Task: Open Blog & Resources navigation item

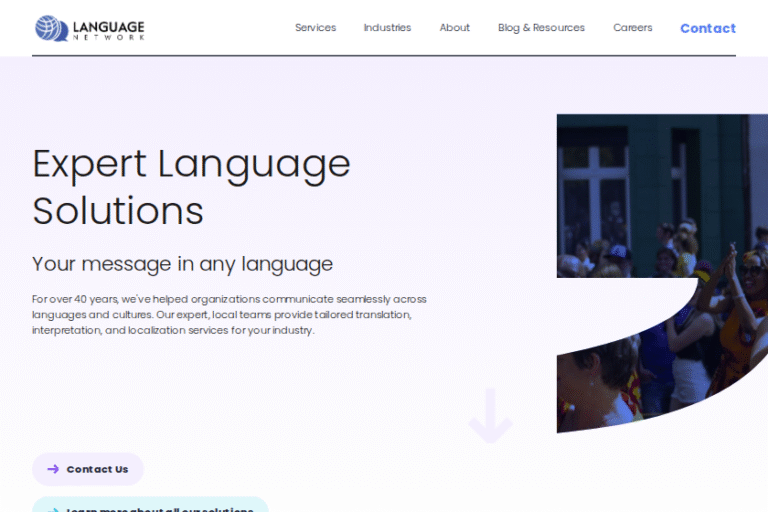Action: (541, 28)
